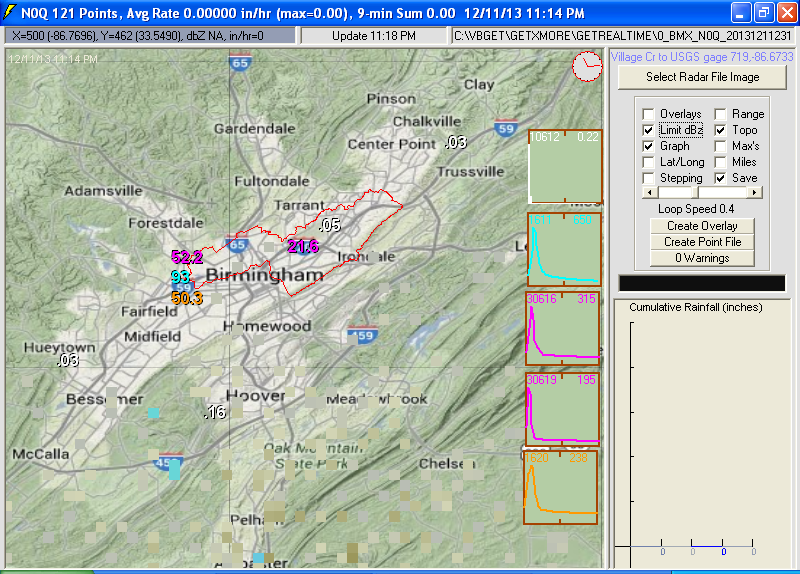Uncheck the Limit dBz option
The height and width of the screenshot is (574, 800).
649,130
